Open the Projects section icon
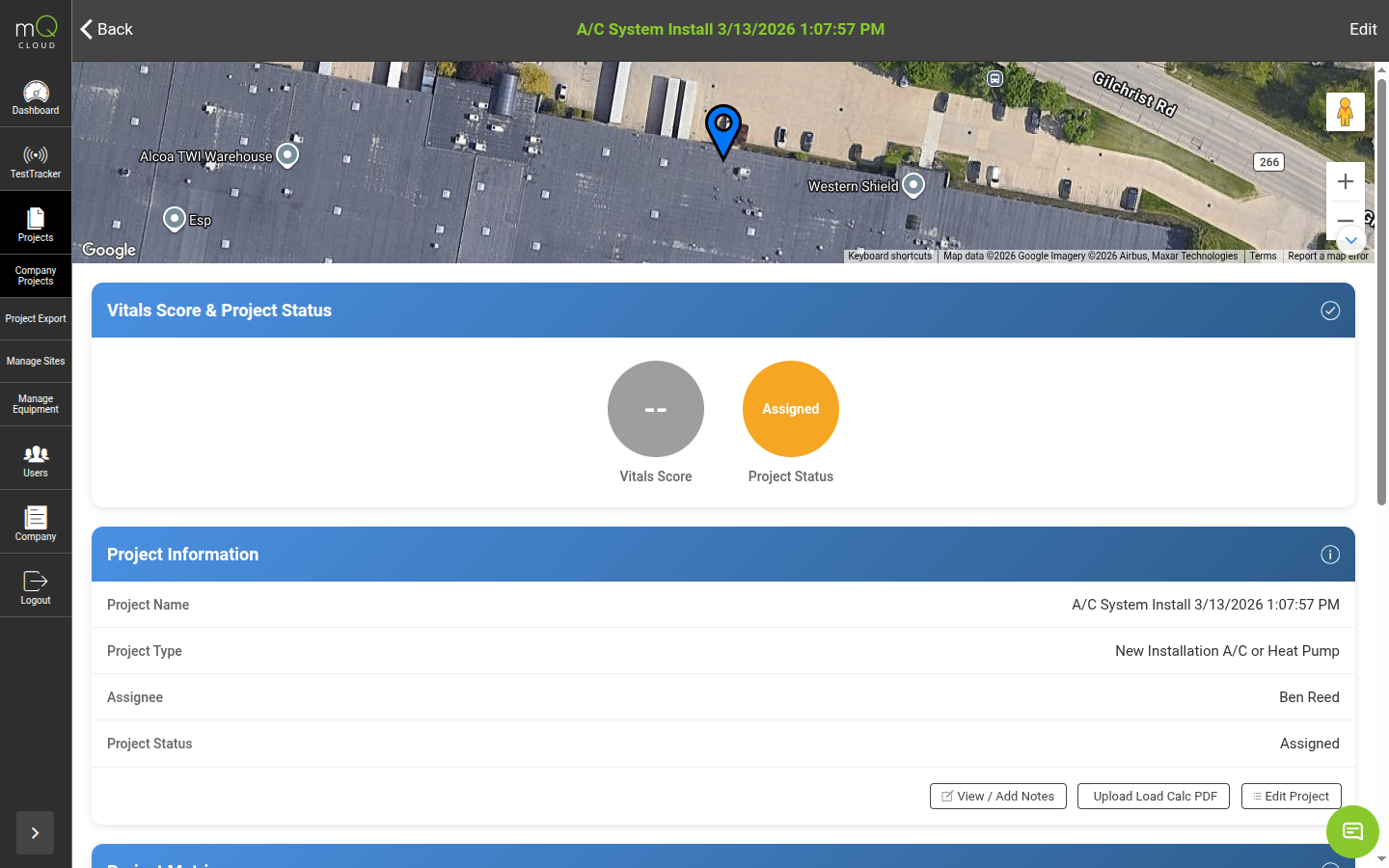The height and width of the screenshot is (868, 1389). 36,219
